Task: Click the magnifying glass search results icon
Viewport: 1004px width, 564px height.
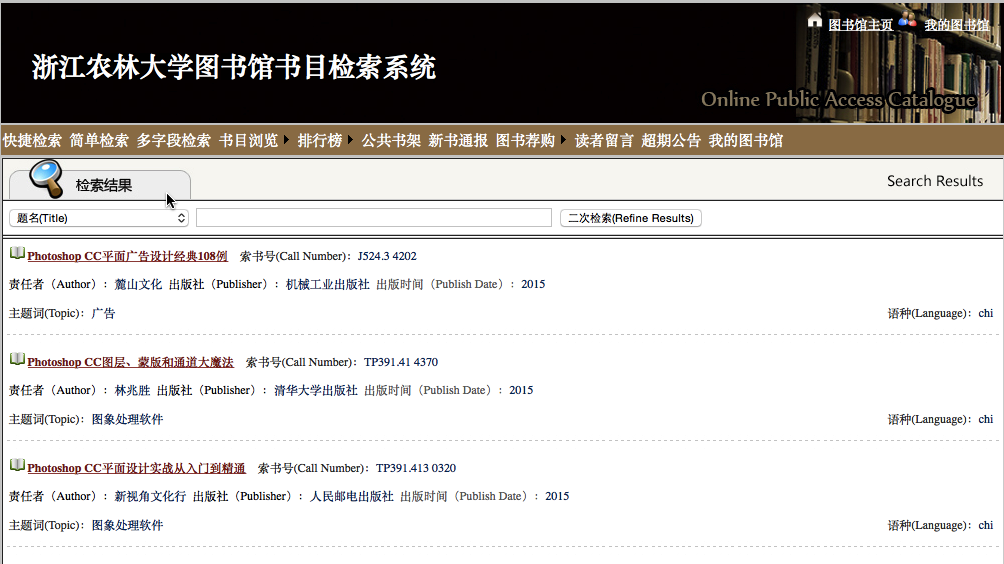Action: coord(45,178)
